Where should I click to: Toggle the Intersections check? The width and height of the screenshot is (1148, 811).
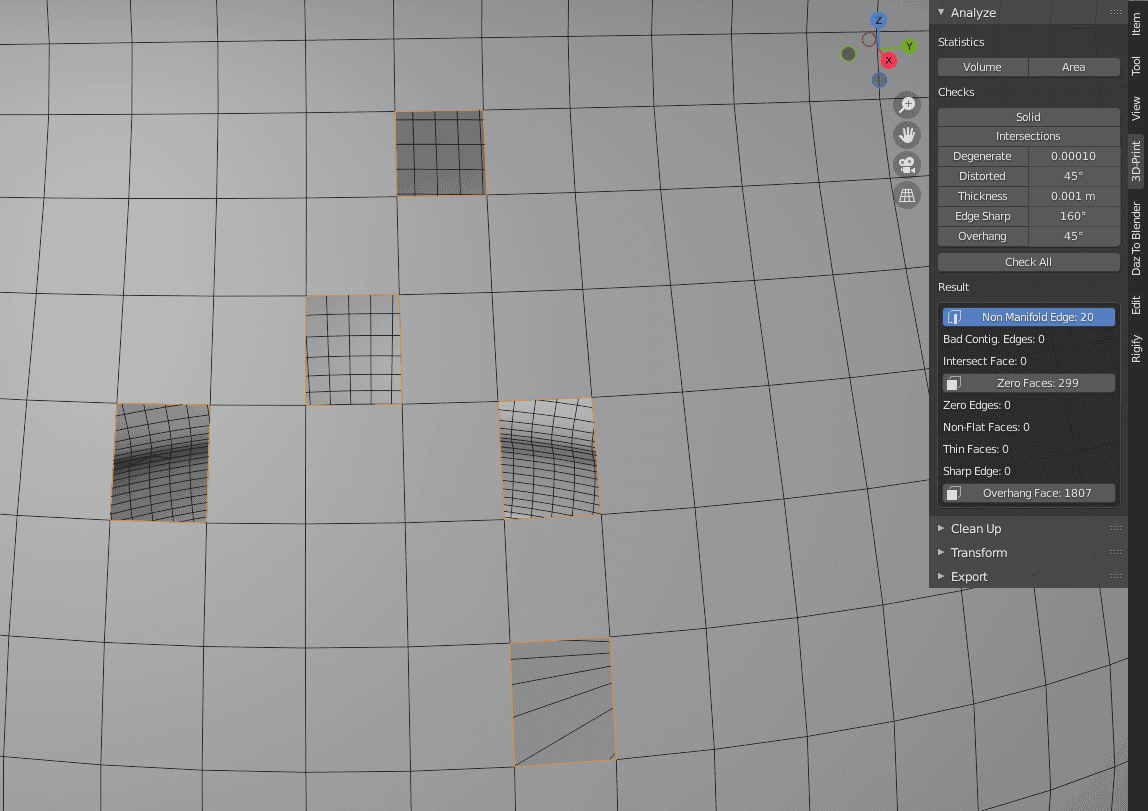pos(1028,136)
